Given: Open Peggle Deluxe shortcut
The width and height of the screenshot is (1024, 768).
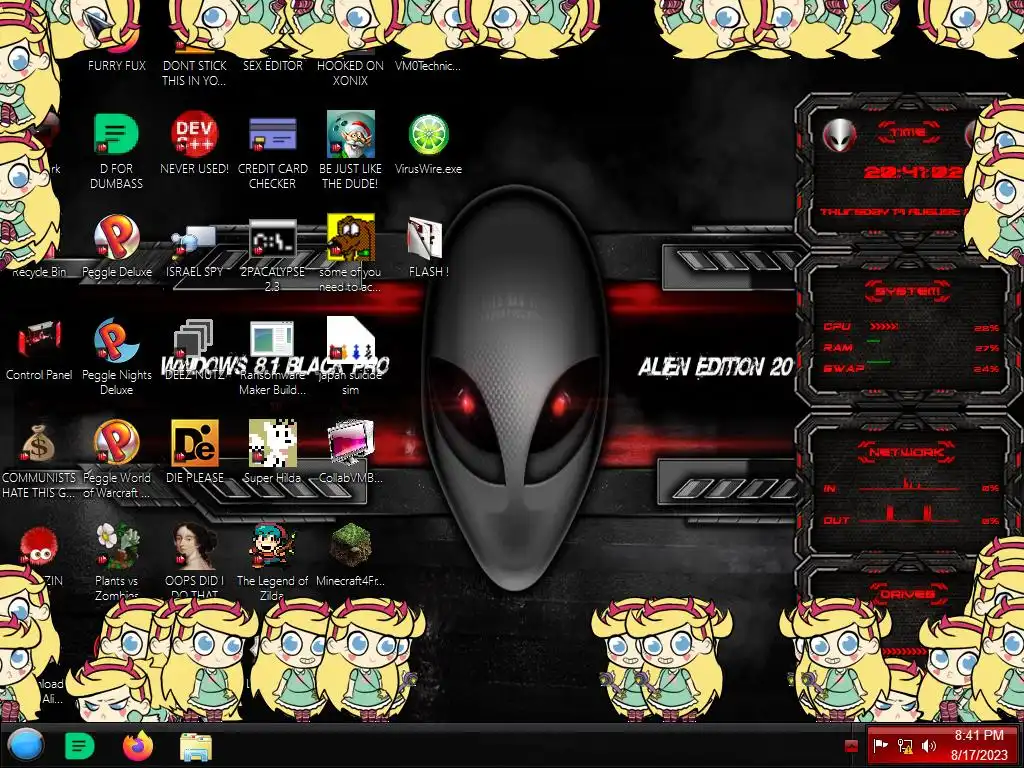Looking at the screenshot, I should (x=116, y=238).
